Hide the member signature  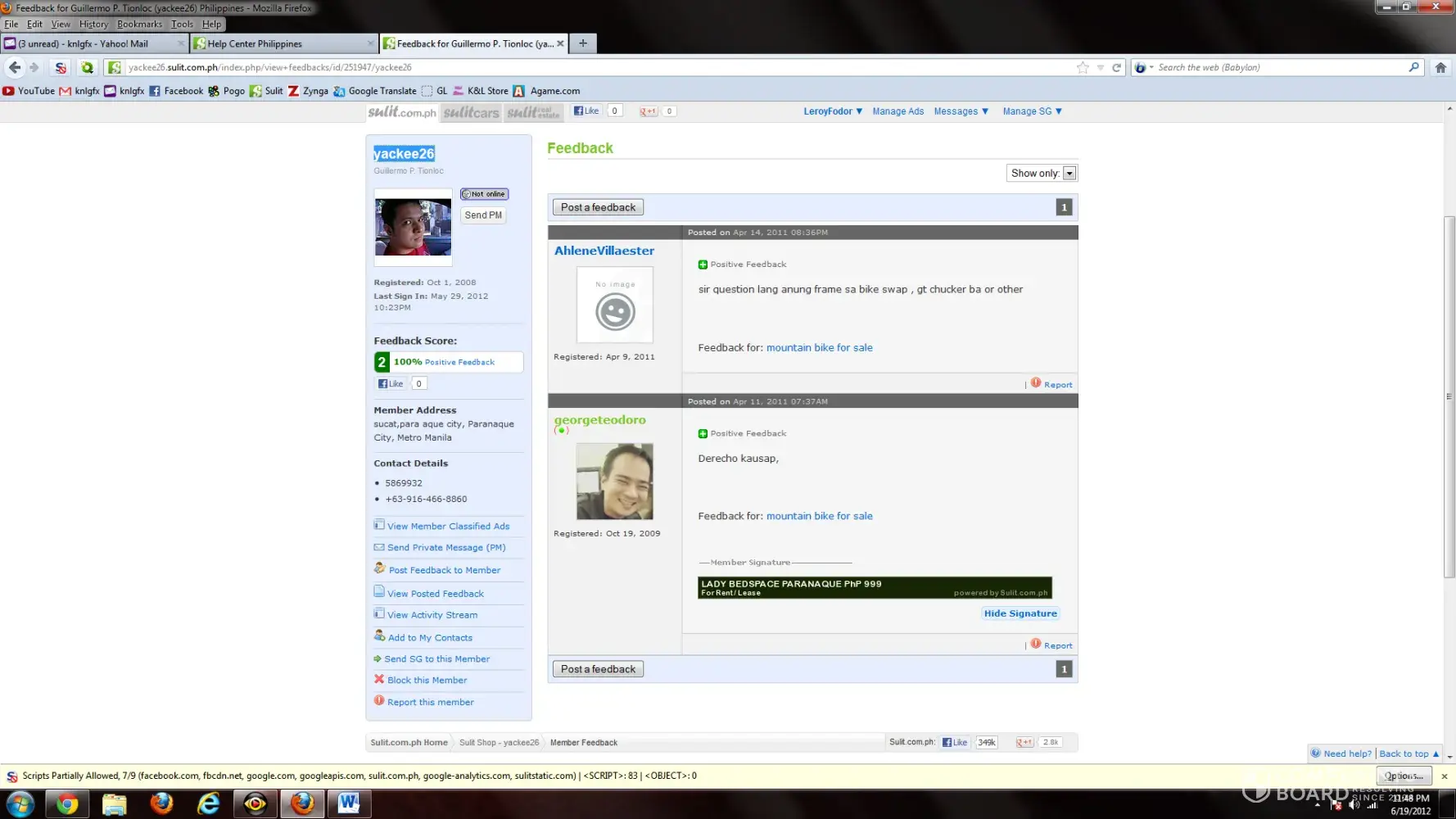point(1020,613)
